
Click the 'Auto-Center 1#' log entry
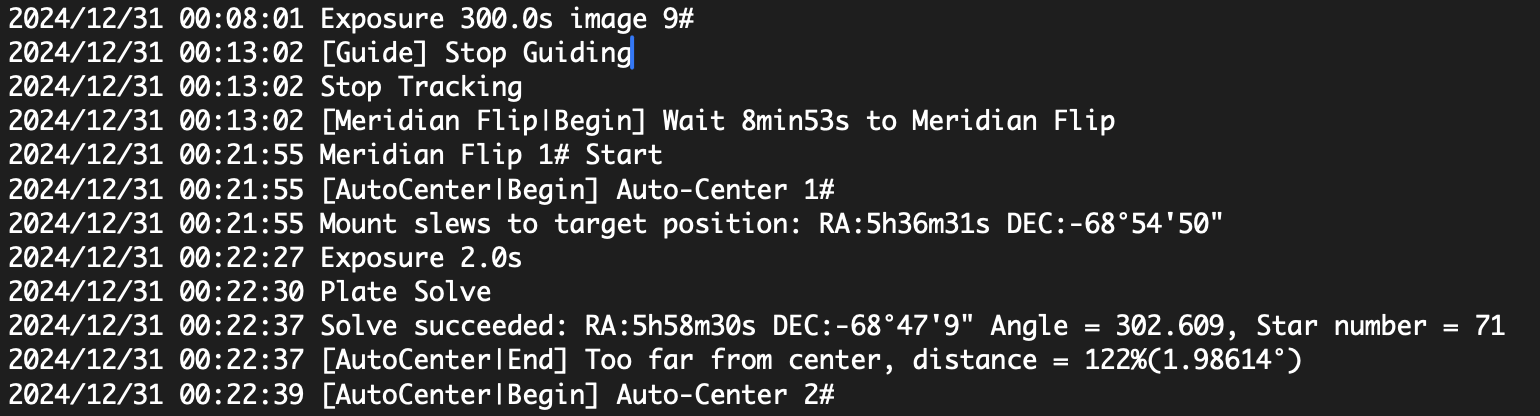click(x=725, y=190)
